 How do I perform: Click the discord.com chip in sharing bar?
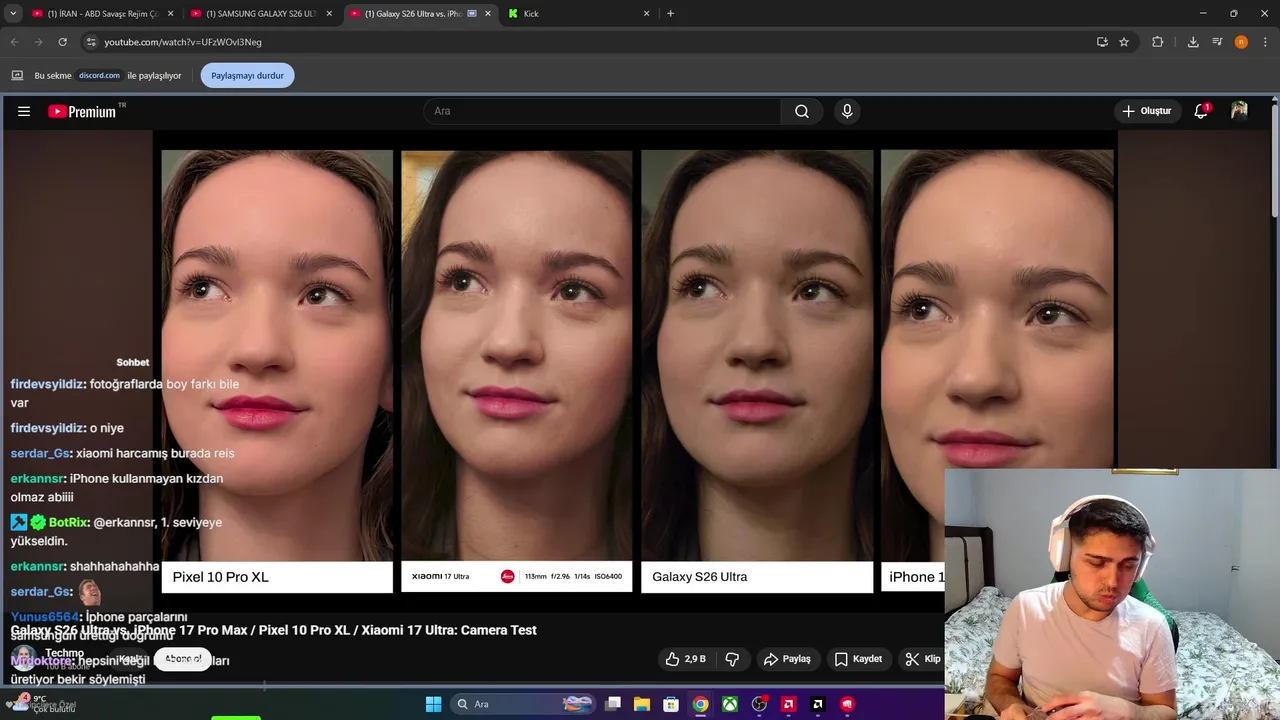(99, 75)
